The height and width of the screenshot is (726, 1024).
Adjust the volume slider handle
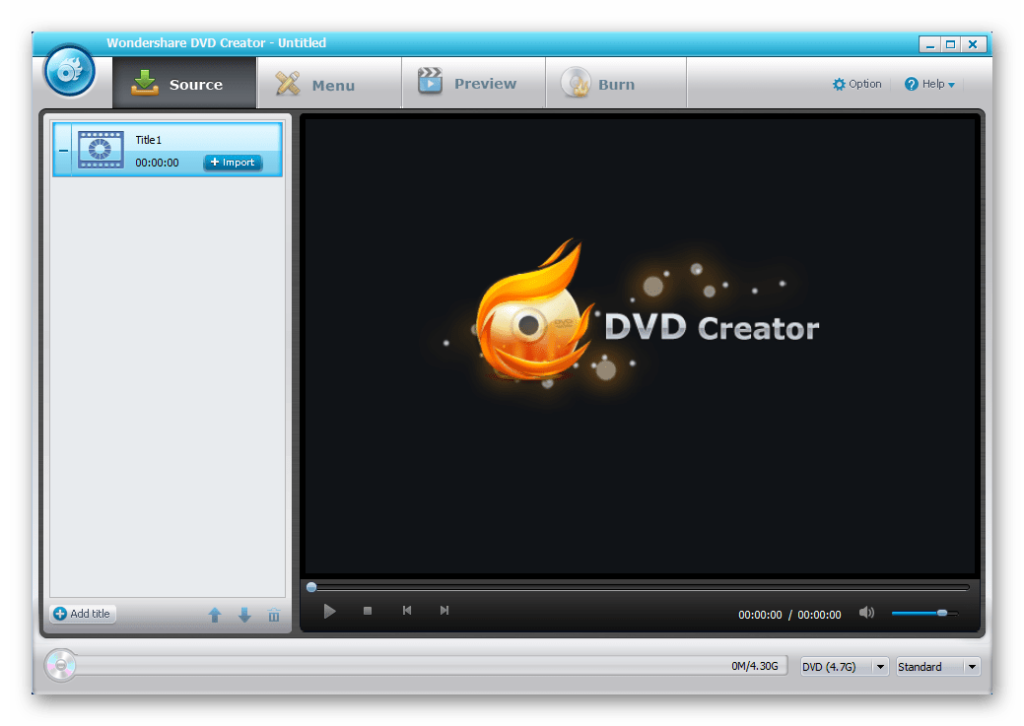(x=942, y=613)
